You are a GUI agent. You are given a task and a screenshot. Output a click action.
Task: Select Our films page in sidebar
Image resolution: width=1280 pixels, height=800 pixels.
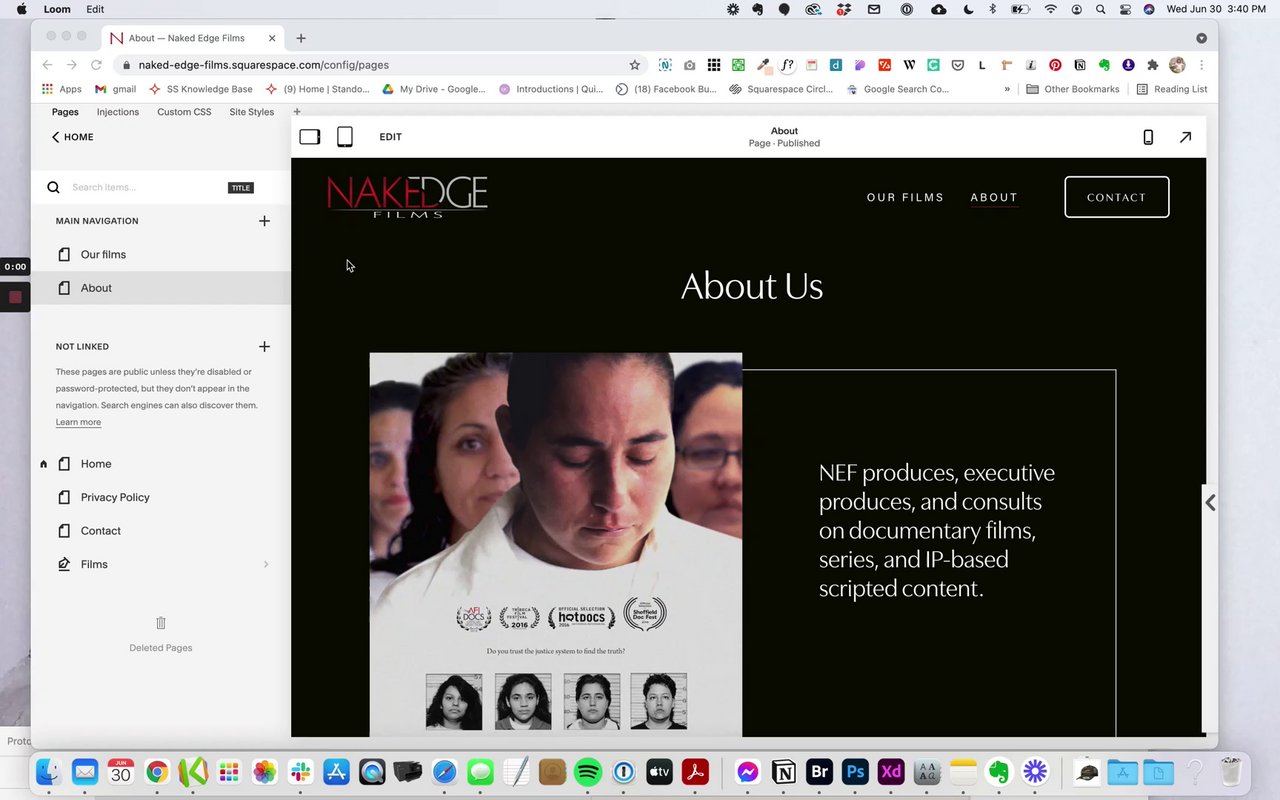(x=161, y=255)
